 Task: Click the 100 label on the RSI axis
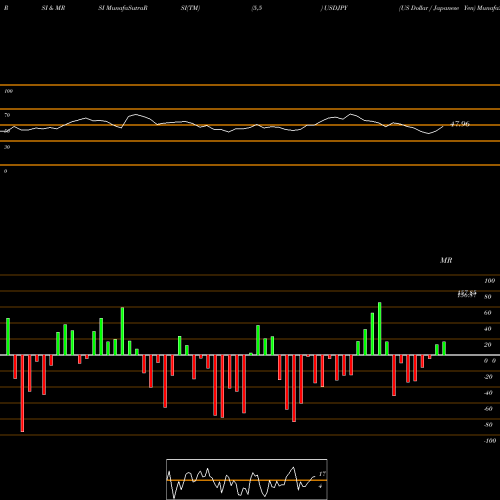click(8, 91)
